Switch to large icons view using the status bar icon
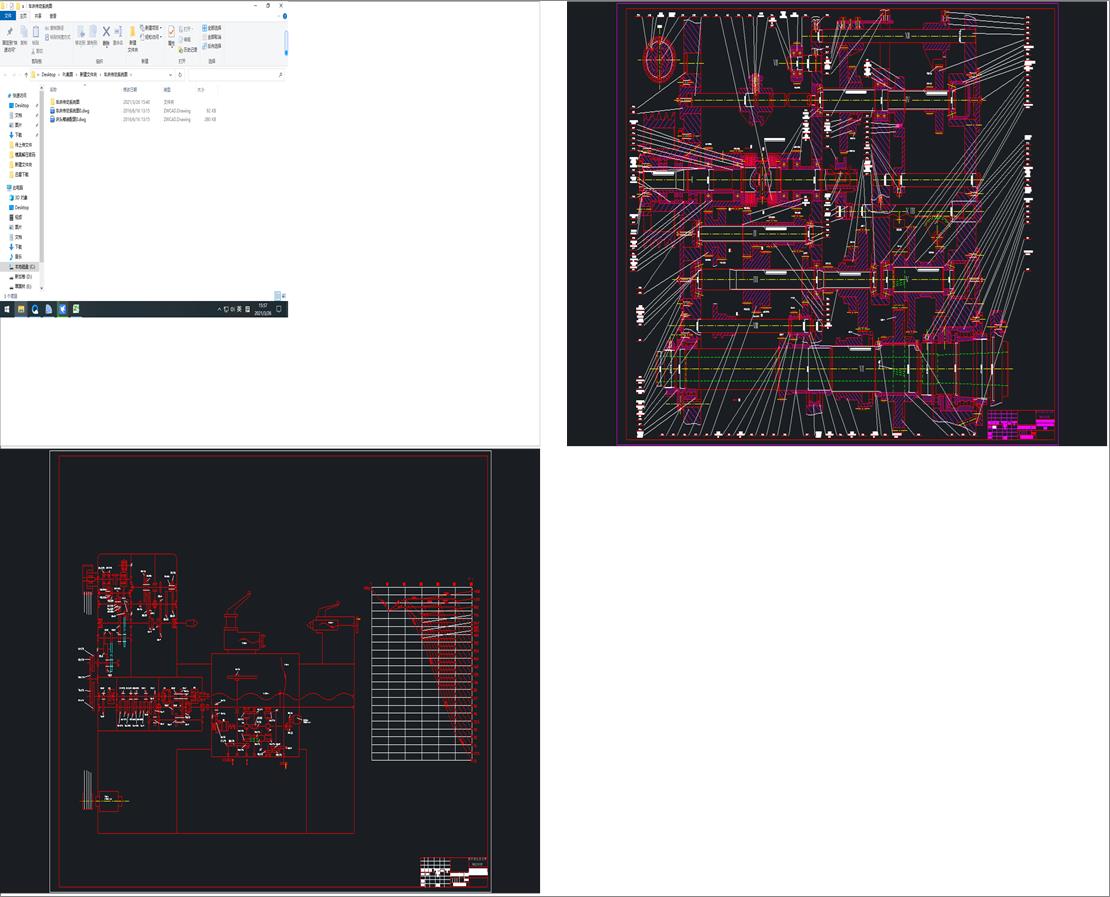Image resolution: width=1110 pixels, height=897 pixels. click(x=284, y=296)
